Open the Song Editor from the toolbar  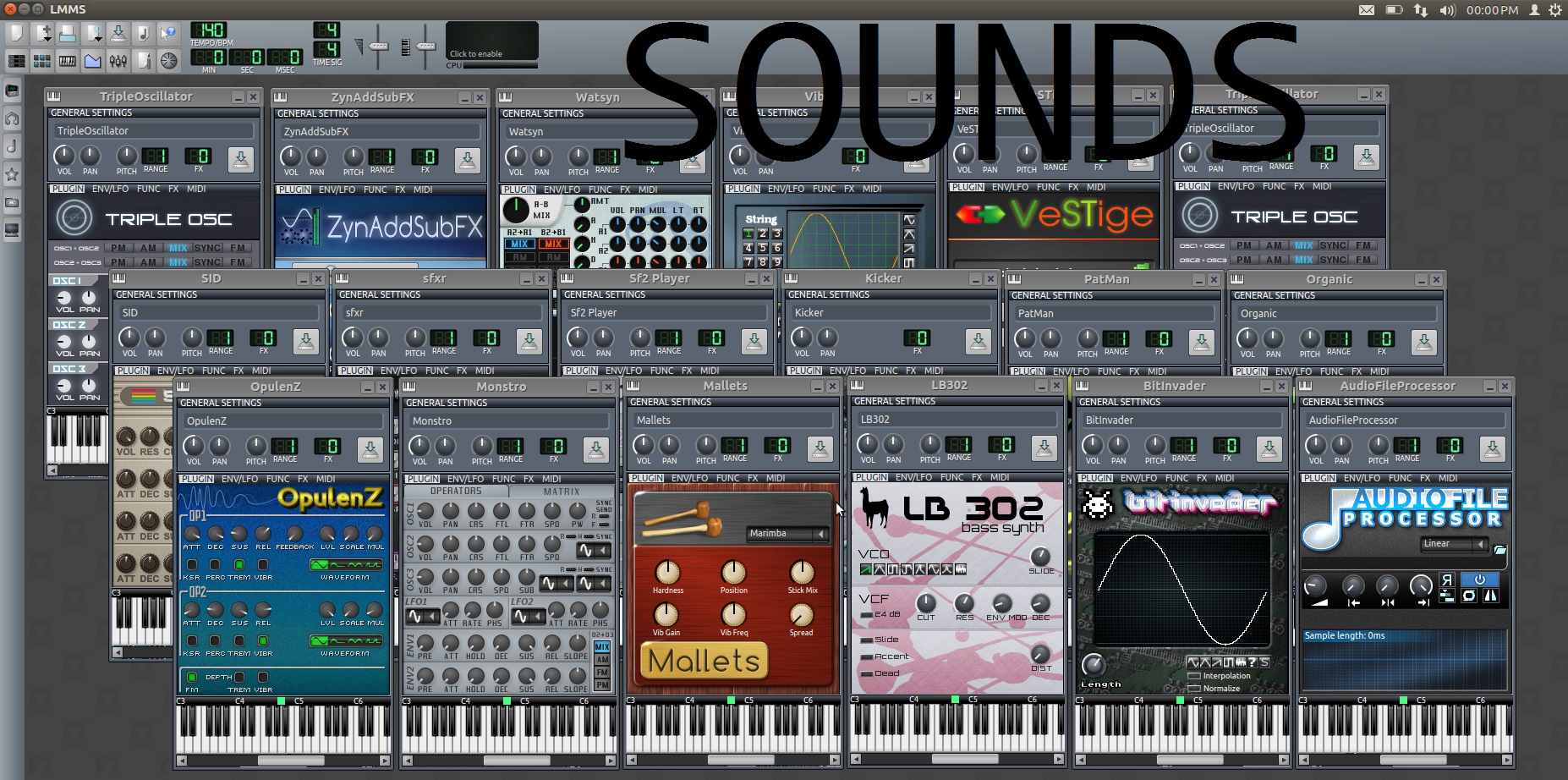(x=16, y=61)
